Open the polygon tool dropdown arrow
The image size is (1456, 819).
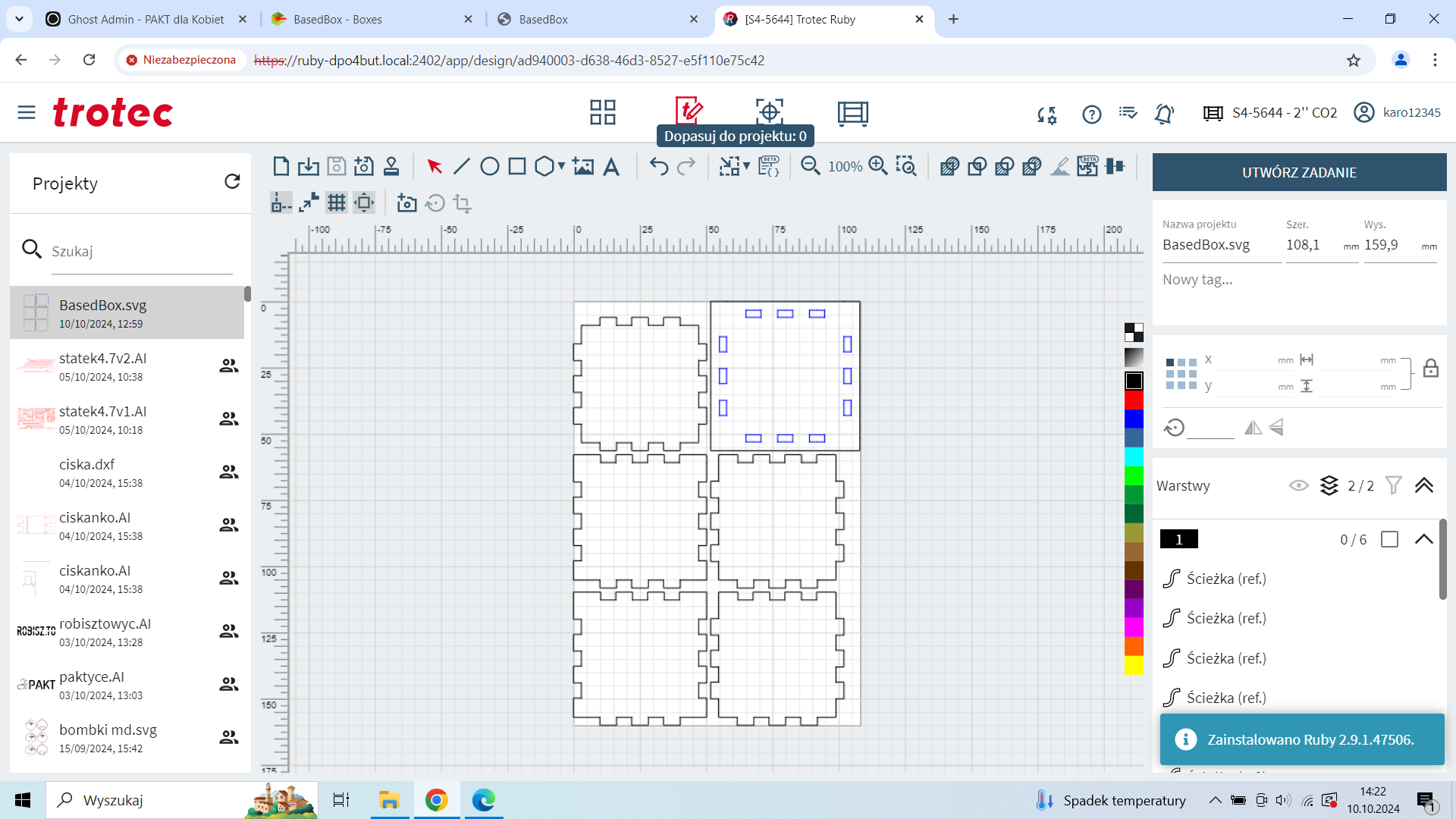[561, 166]
